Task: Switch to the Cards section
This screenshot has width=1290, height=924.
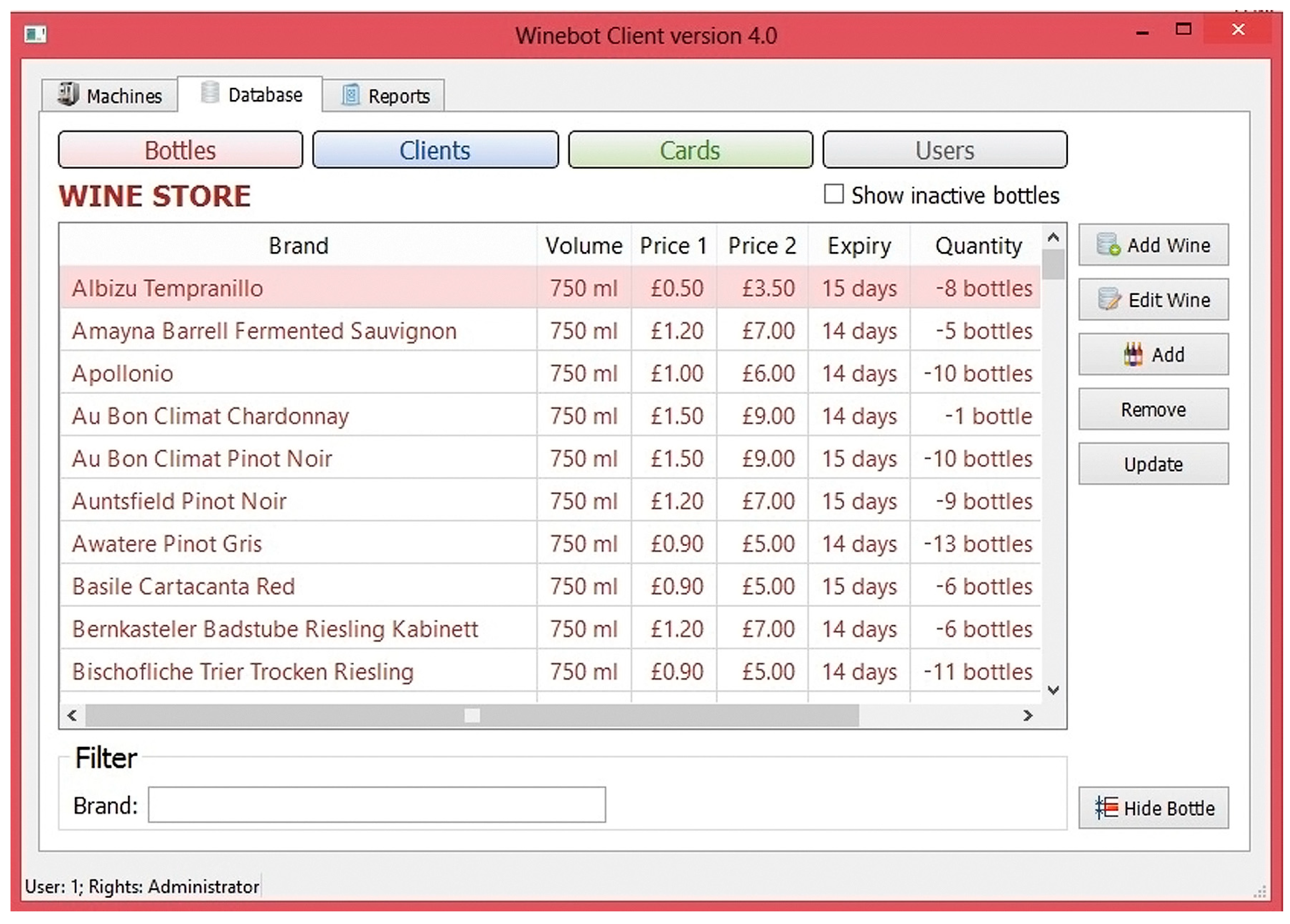Action: coord(690,150)
